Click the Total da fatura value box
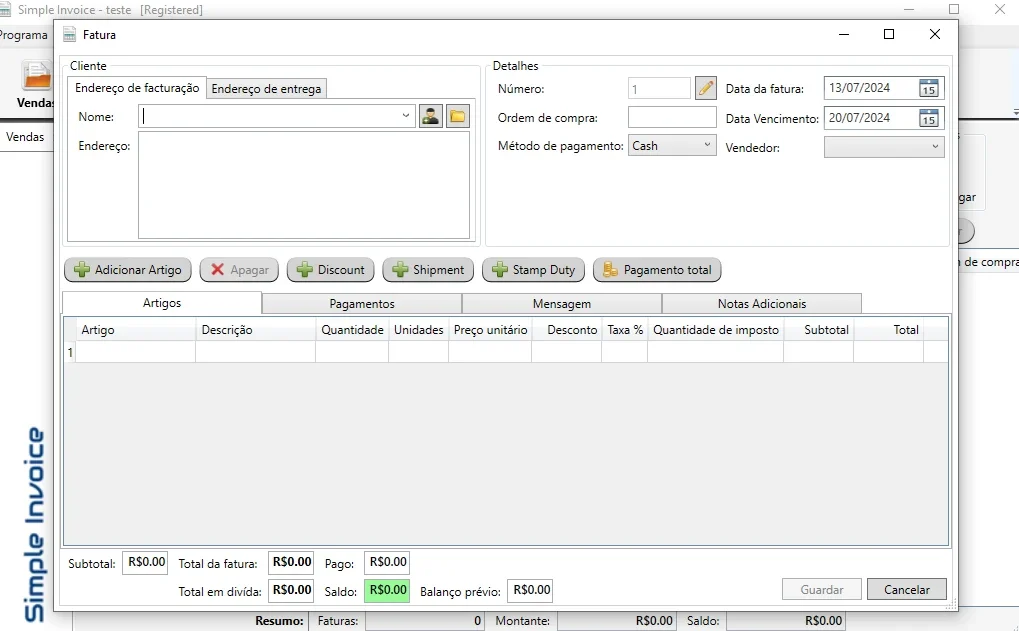 (x=291, y=562)
